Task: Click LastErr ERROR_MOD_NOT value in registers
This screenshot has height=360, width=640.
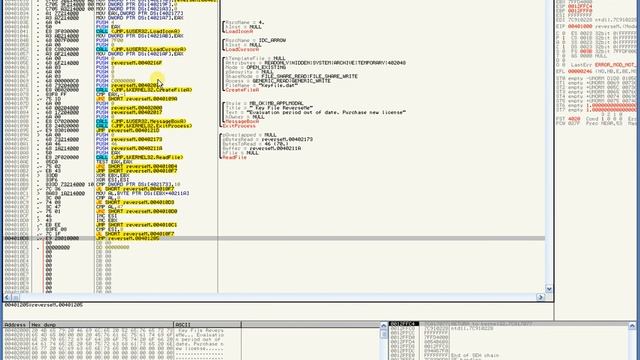Action: (615, 65)
